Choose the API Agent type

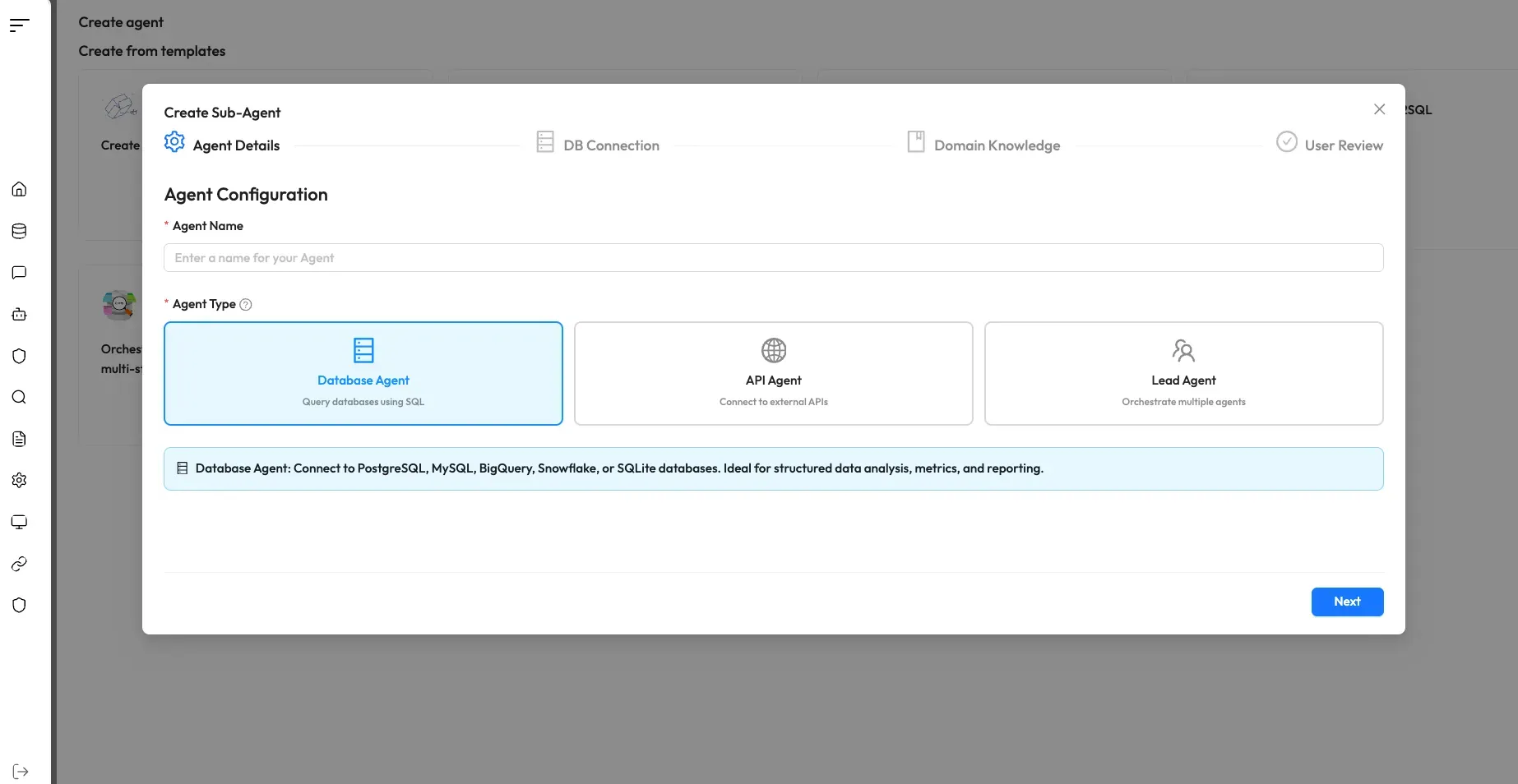point(772,374)
